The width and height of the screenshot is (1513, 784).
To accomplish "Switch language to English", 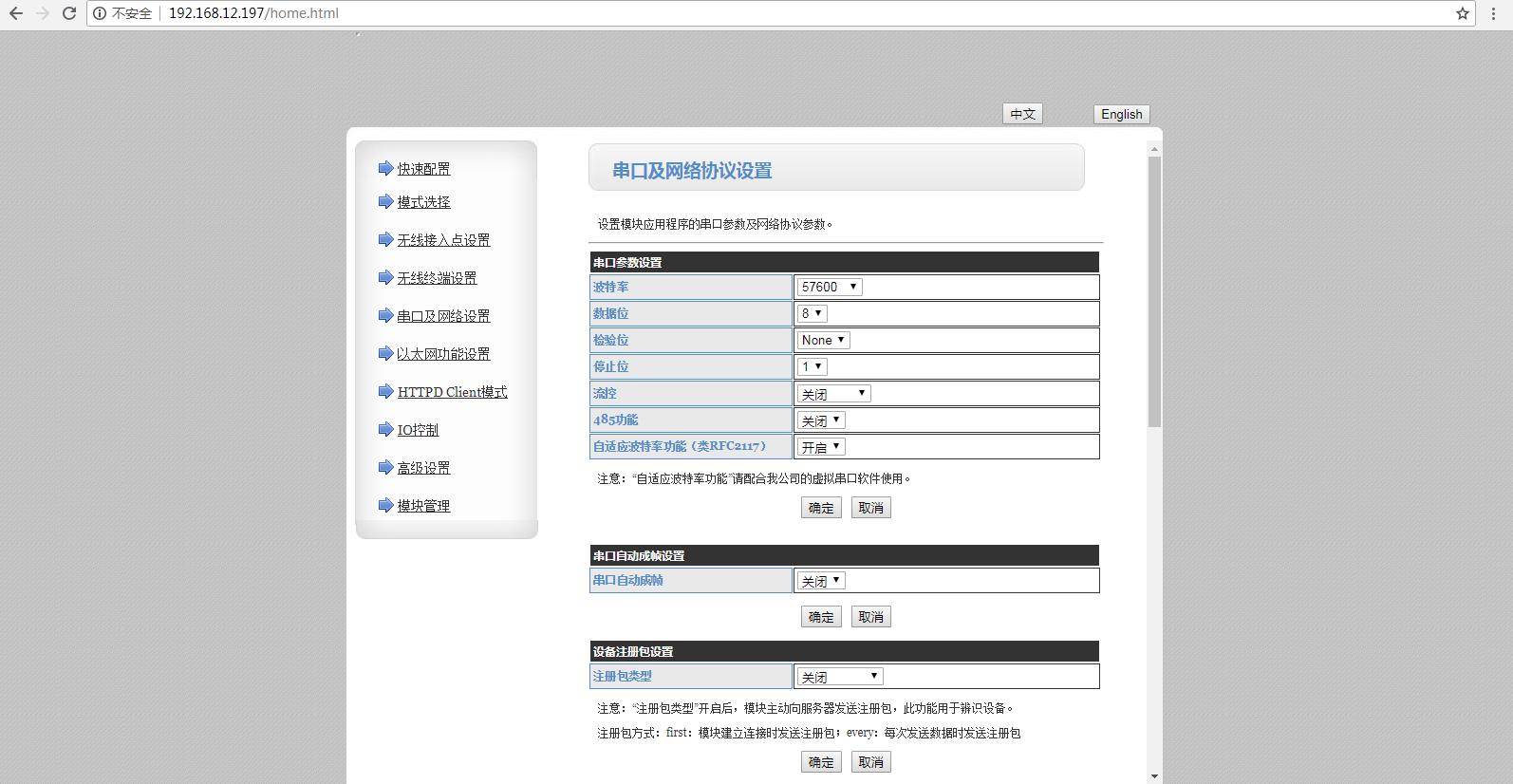I will click(x=1121, y=114).
